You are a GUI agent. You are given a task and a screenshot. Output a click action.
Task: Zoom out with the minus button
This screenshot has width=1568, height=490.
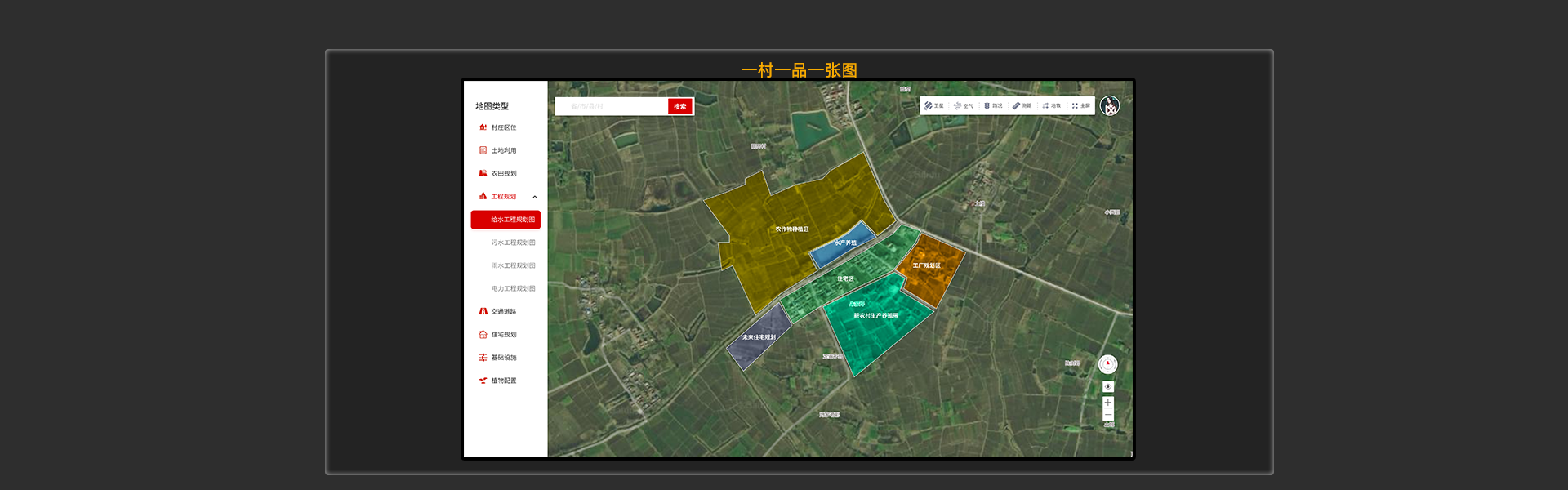coord(1108,415)
